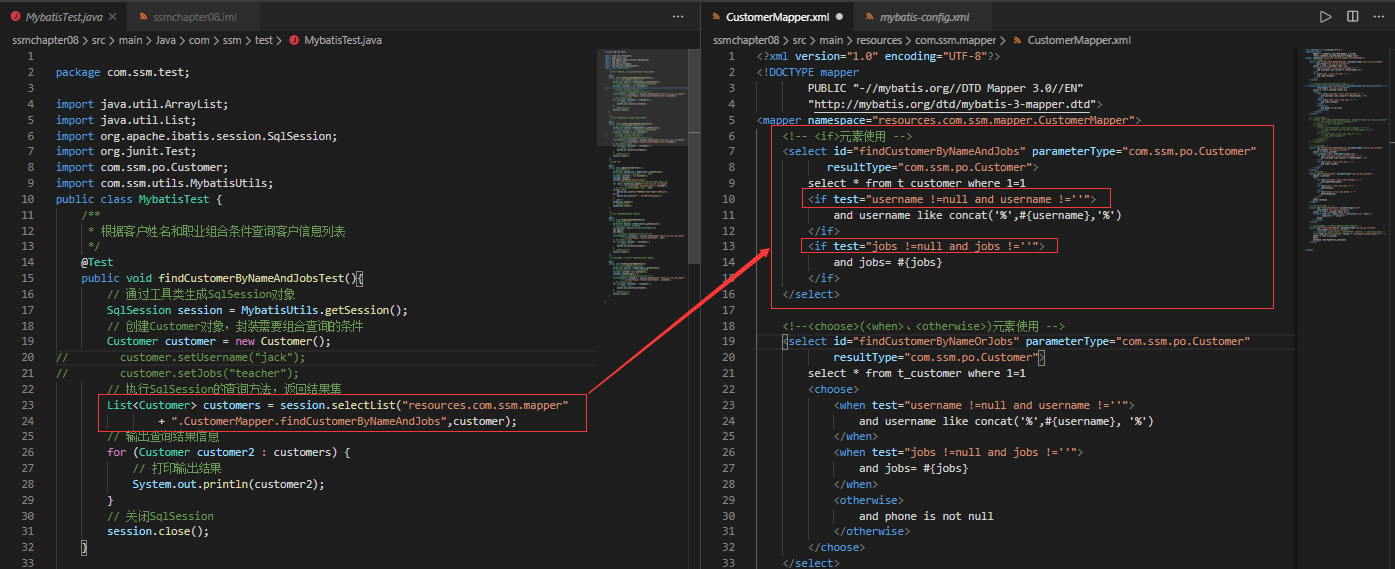The height and width of the screenshot is (569, 1395).
Task: Open More Actions menu in left editor group
Action: pyautogui.click(x=679, y=17)
